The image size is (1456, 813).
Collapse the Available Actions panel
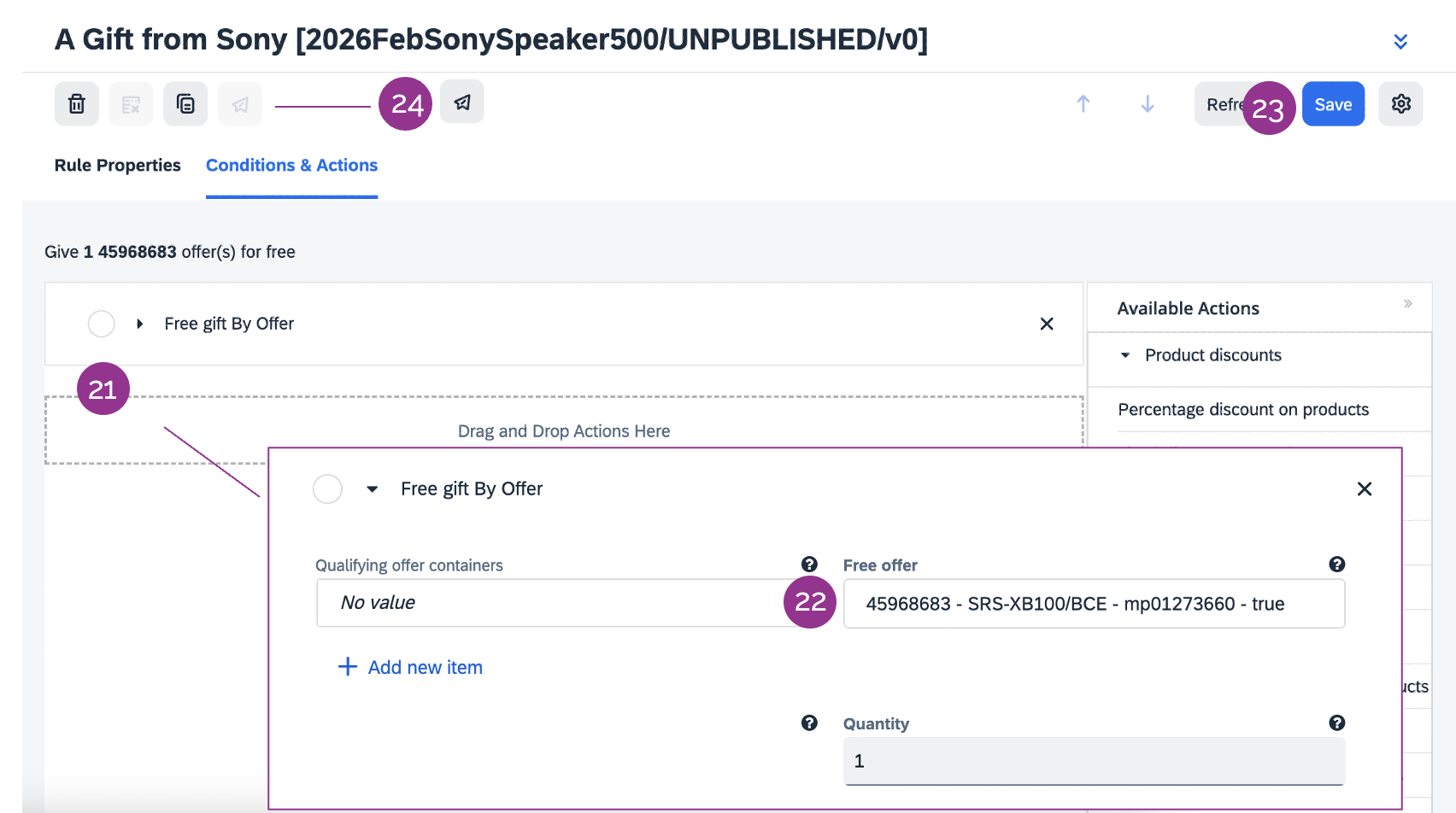[1407, 304]
